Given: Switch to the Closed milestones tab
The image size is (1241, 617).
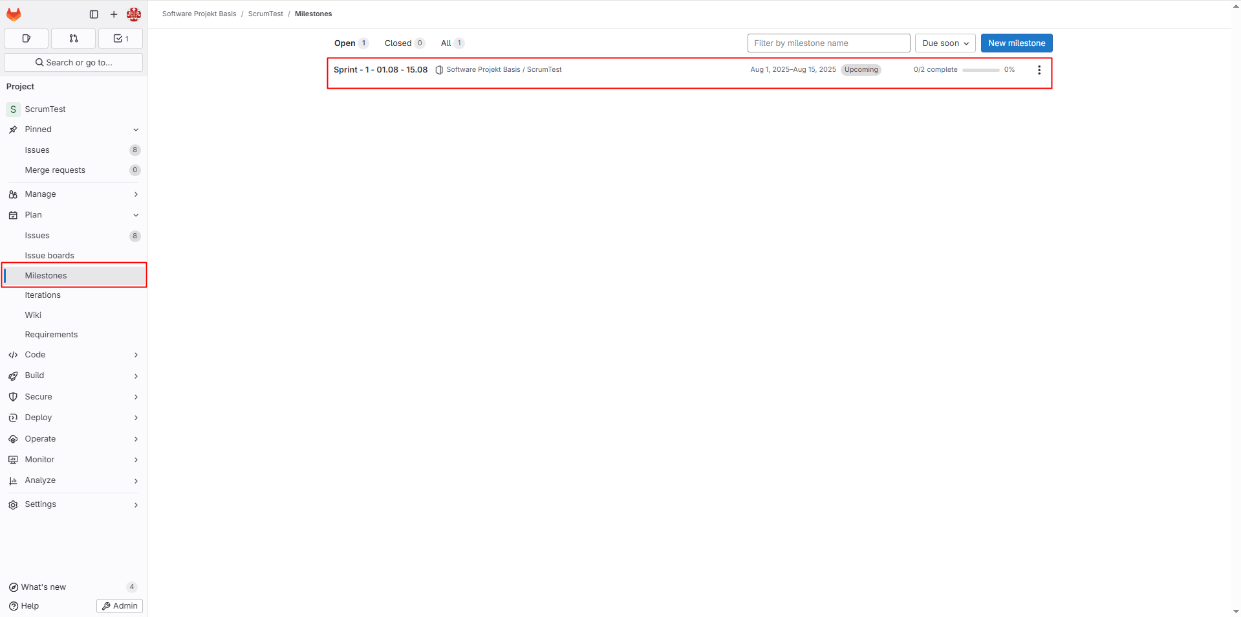Looking at the screenshot, I should (x=403, y=43).
